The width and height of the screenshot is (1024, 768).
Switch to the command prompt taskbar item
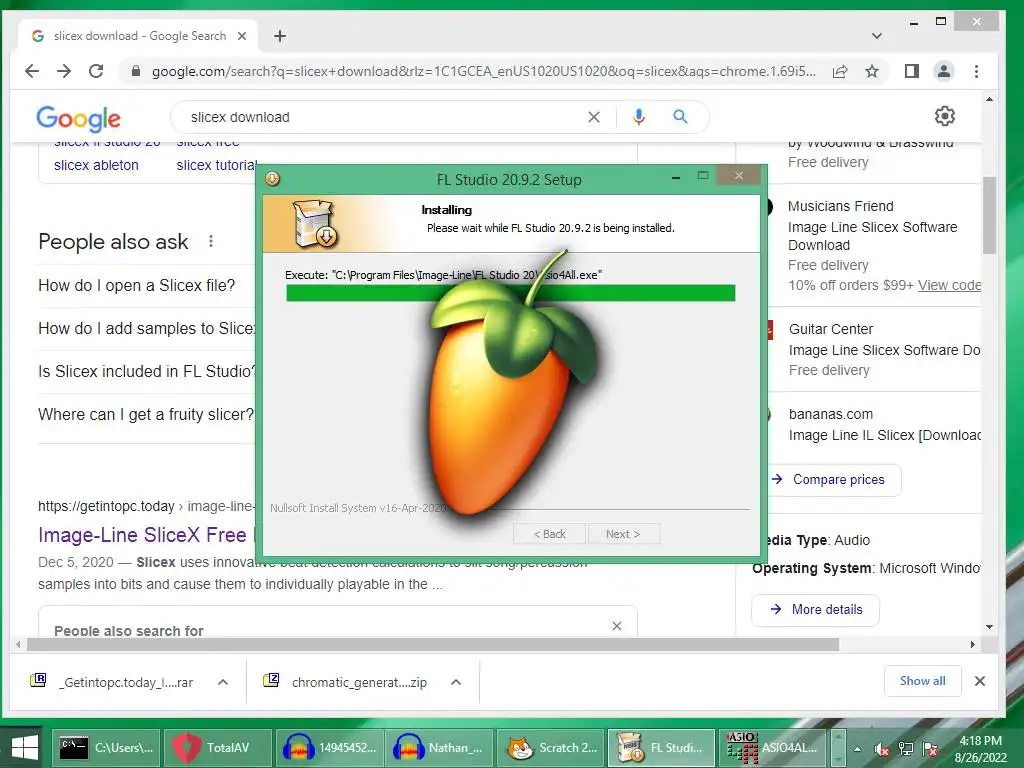point(106,748)
